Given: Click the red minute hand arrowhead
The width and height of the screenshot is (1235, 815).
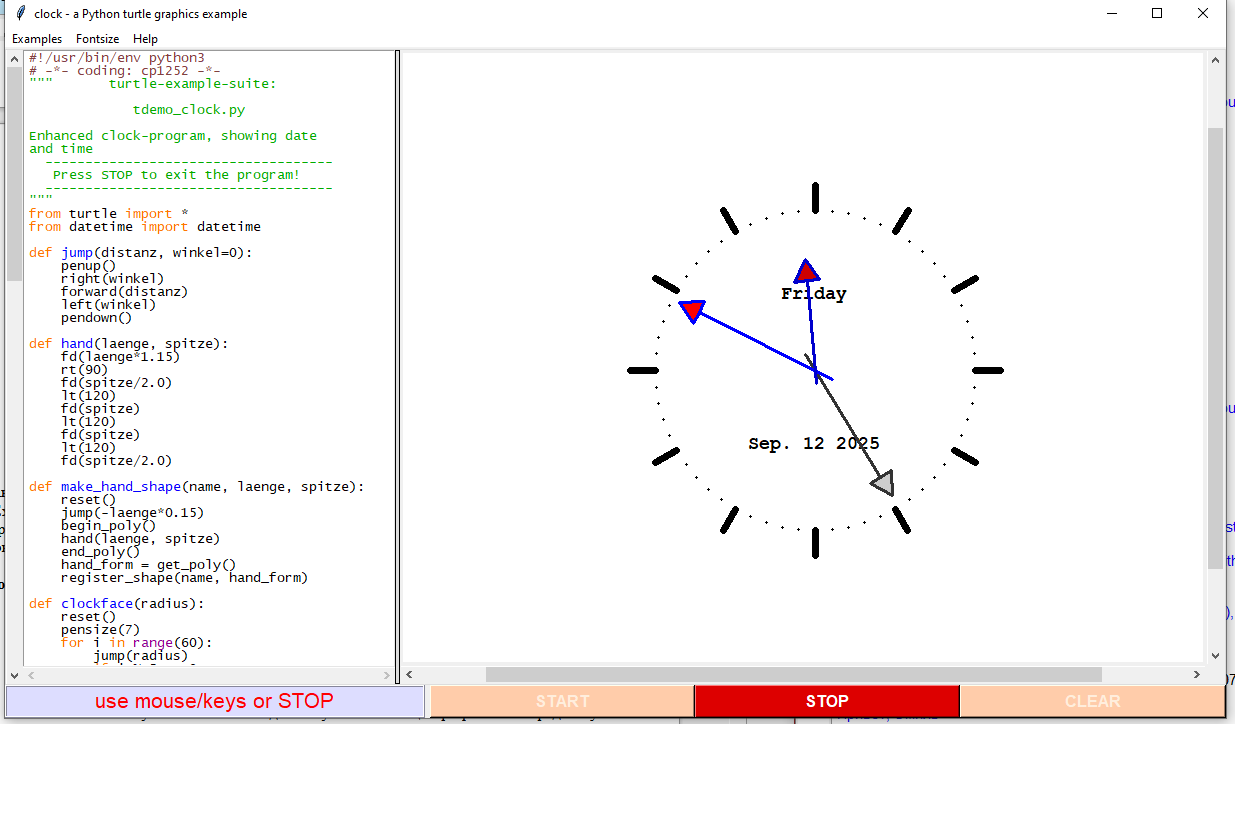Looking at the screenshot, I should [692, 310].
